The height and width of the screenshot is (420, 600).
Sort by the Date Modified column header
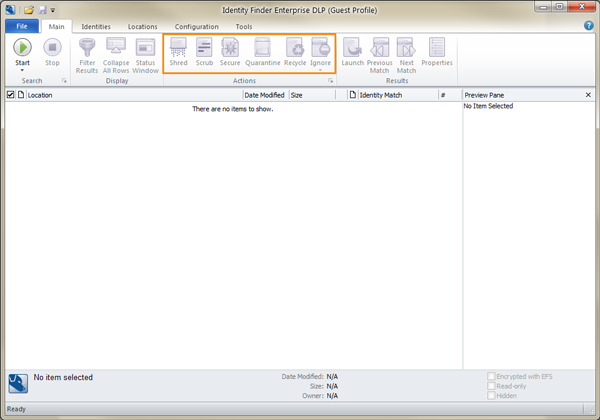(x=265, y=95)
